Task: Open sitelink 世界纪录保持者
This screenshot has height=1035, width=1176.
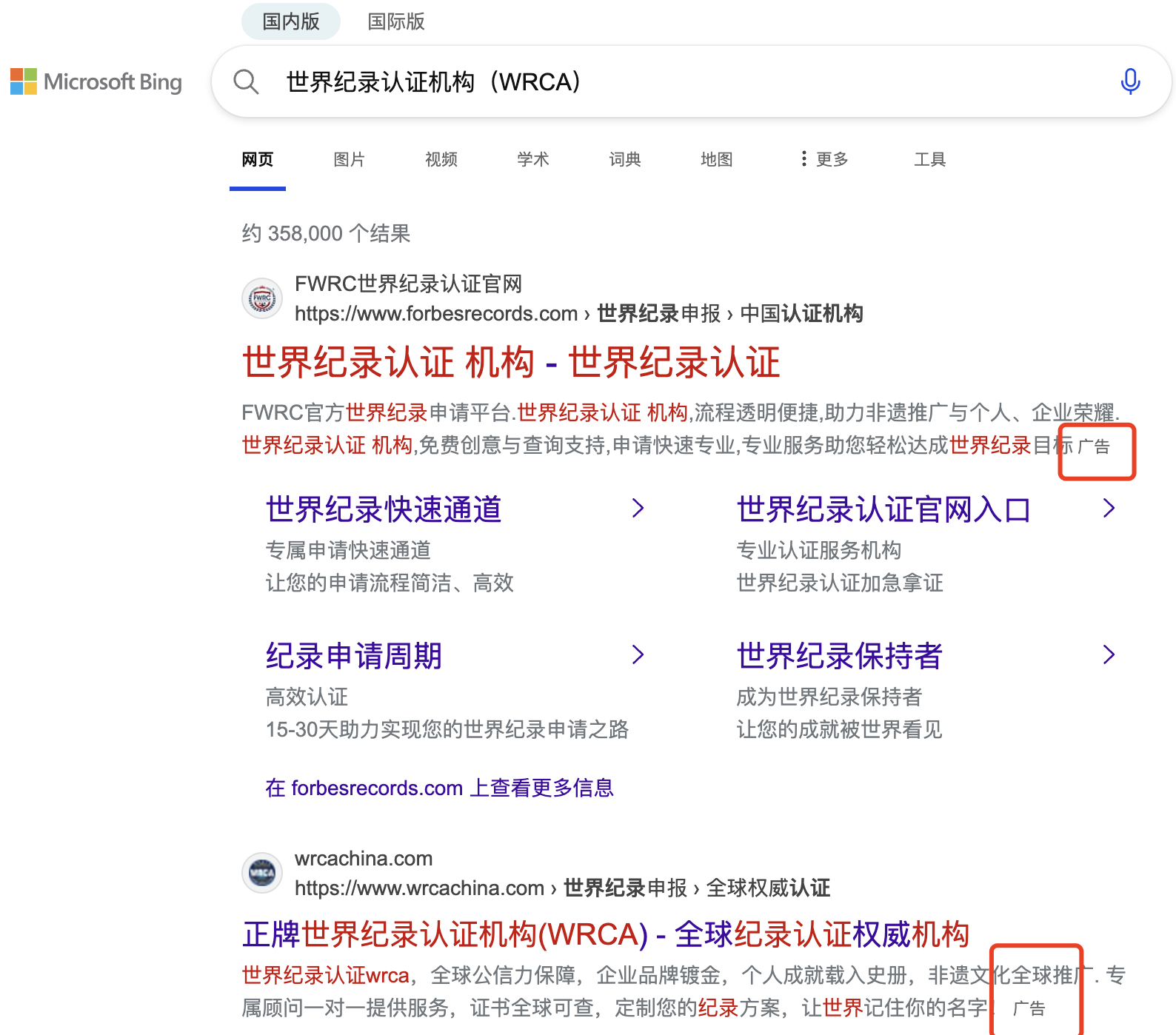Action: [840, 656]
